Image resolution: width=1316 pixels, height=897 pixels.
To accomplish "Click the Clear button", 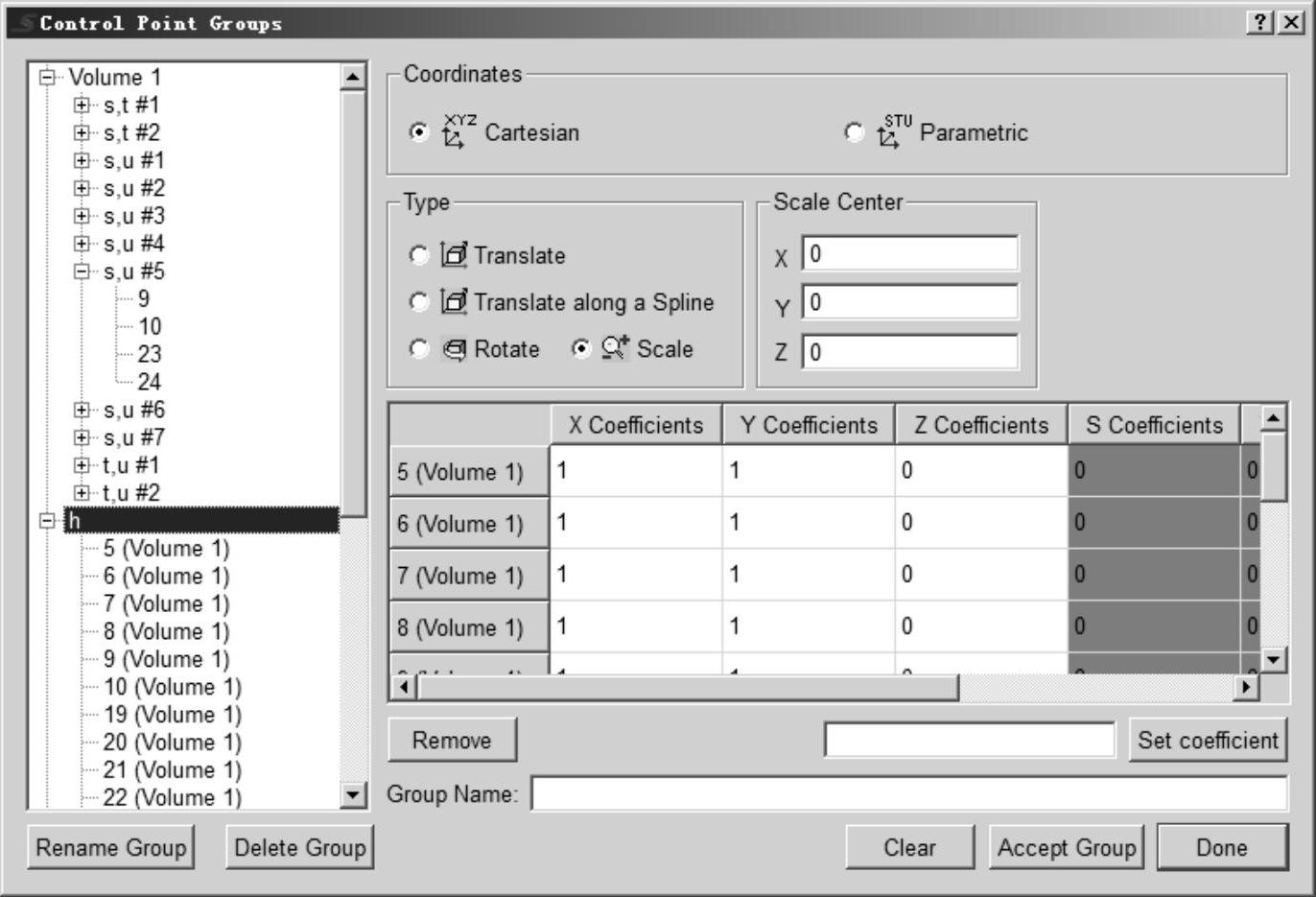I will tap(909, 847).
